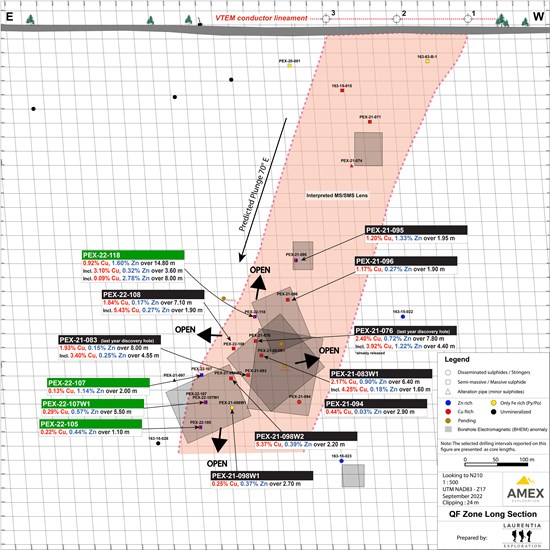The height and width of the screenshot is (550, 550).
Task: Click the note about selected drilling intervals
Action: pyautogui.click(x=493, y=446)
